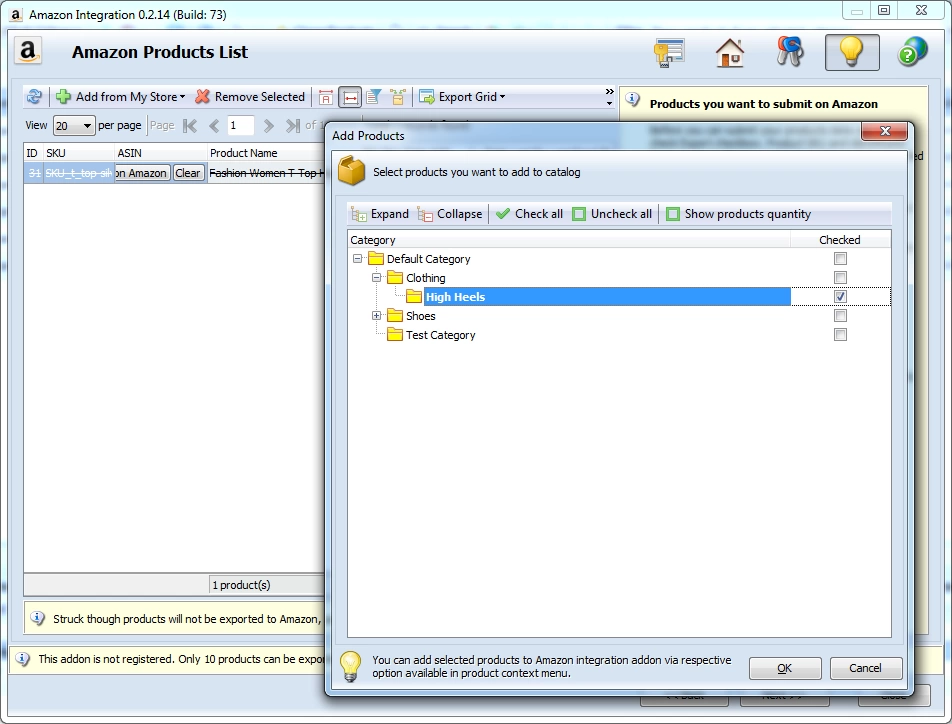Select the Test Category row
Viewport: 952px width, 724px height.
tap(441, 335)
